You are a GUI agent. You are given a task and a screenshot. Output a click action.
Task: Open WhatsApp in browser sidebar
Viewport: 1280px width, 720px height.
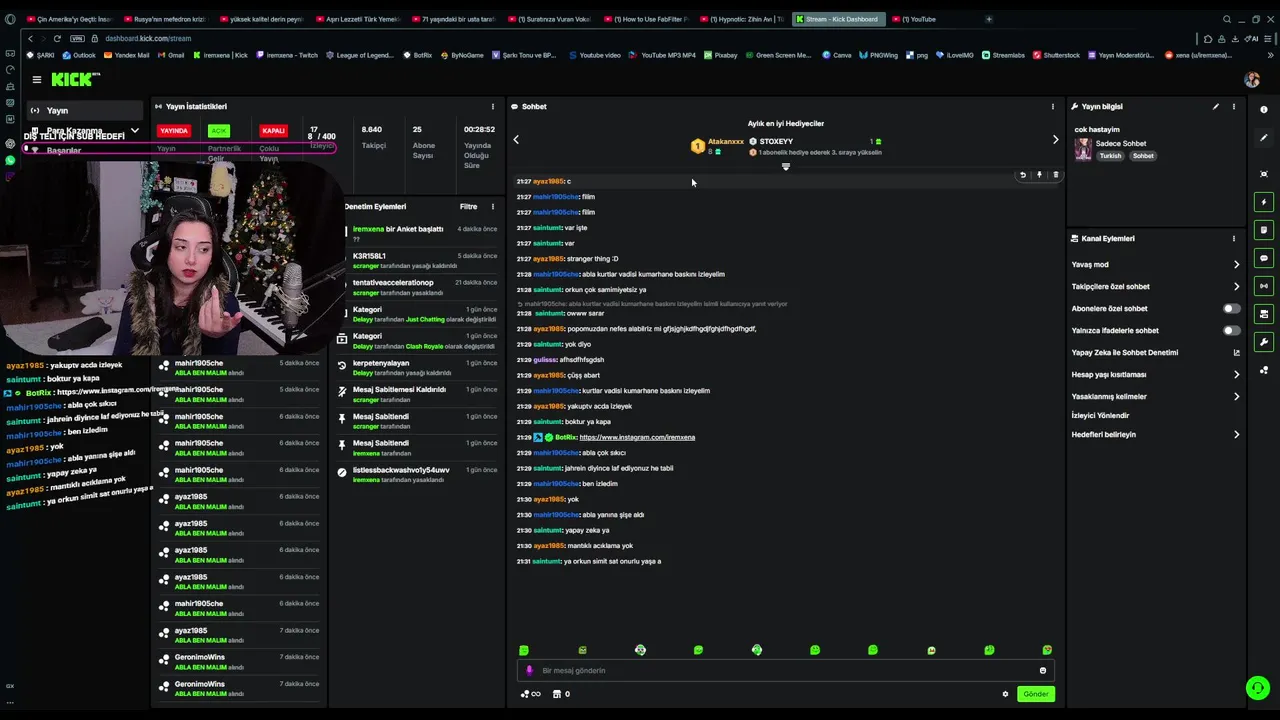pyautogui.click(x=10, y=160)
